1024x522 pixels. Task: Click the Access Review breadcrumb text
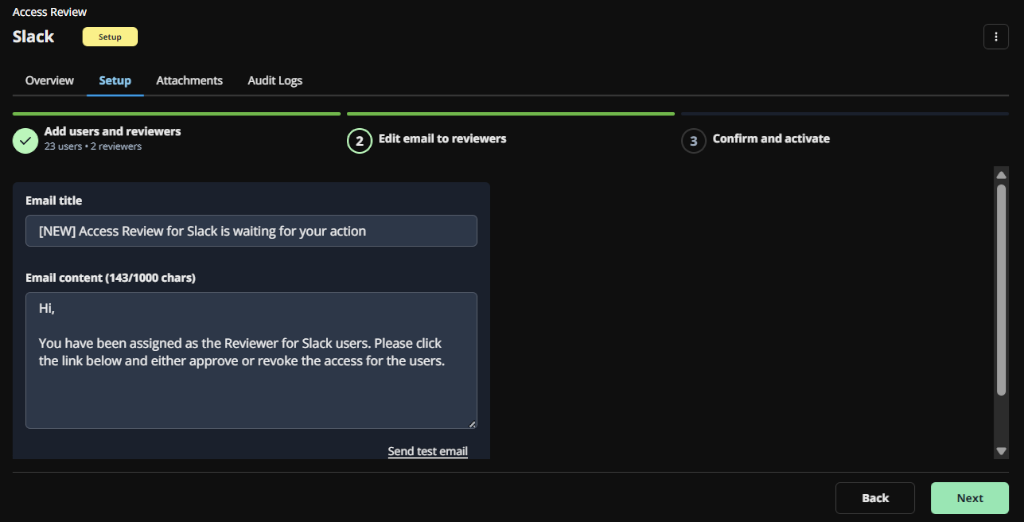coord(50,12)
